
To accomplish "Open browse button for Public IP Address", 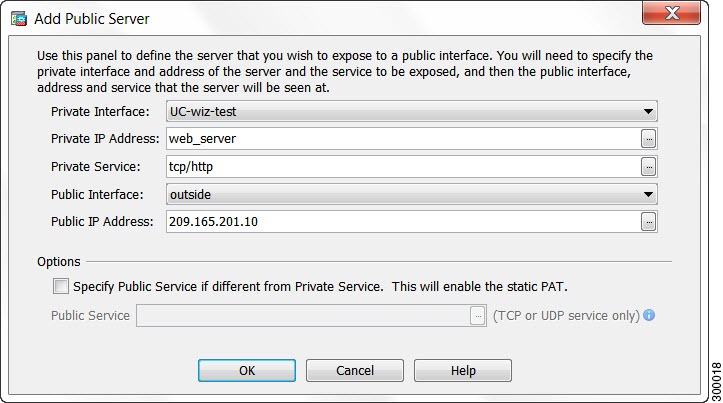I will pyautogui.click(x=648, y=222).
